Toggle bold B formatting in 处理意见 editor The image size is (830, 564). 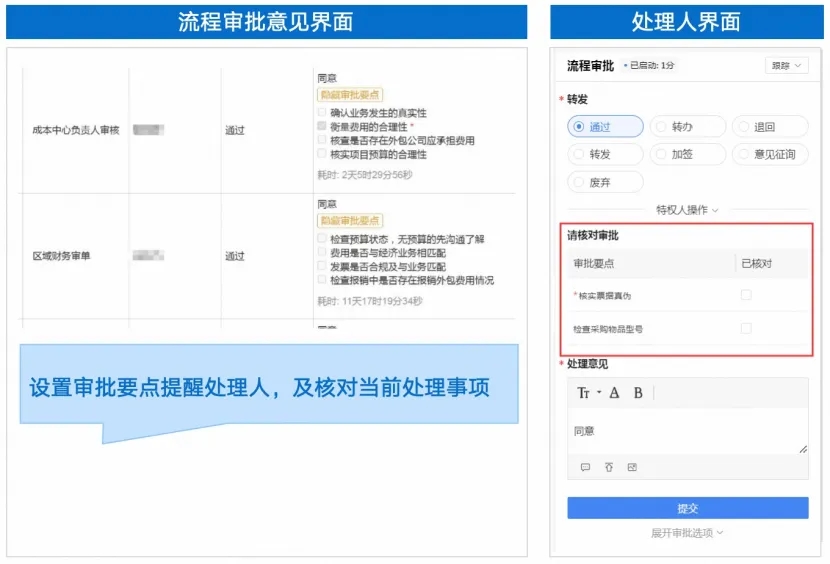(x=638, y=393)
